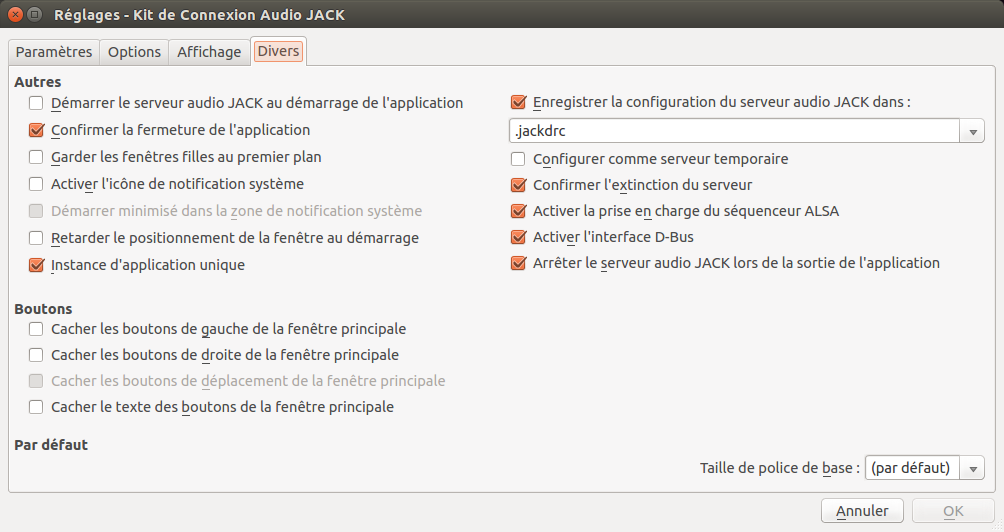Toggle Activer l'interface D-Bus checkbox
1004x532 pixels.
[x=518, y=237]
